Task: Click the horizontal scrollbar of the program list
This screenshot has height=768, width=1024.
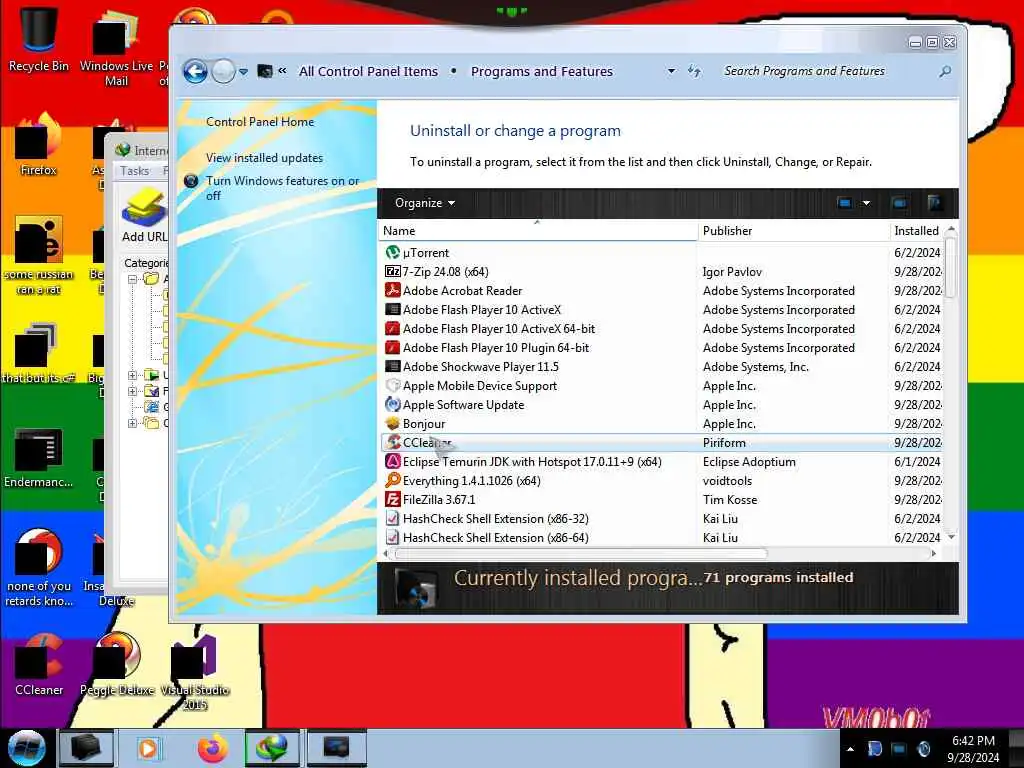Action: pos(580,554)
